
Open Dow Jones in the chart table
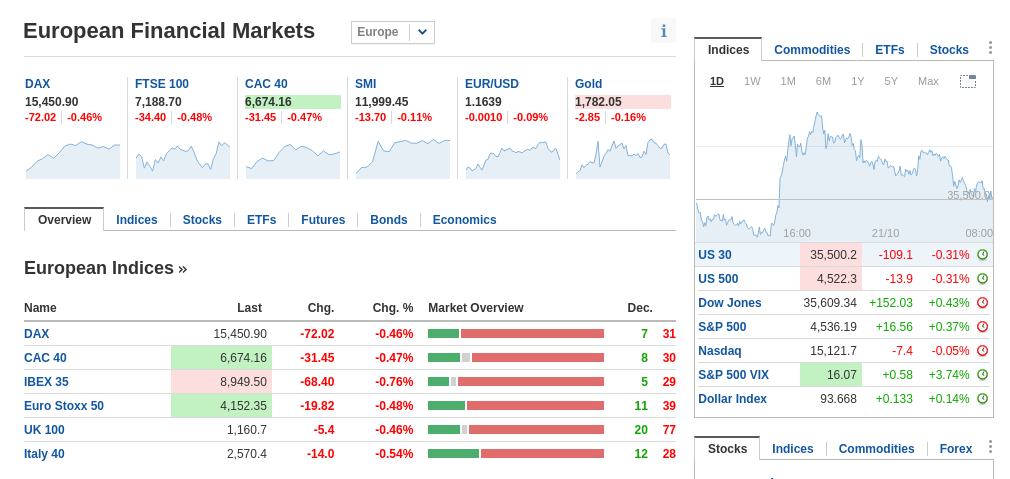click(729, 303)
